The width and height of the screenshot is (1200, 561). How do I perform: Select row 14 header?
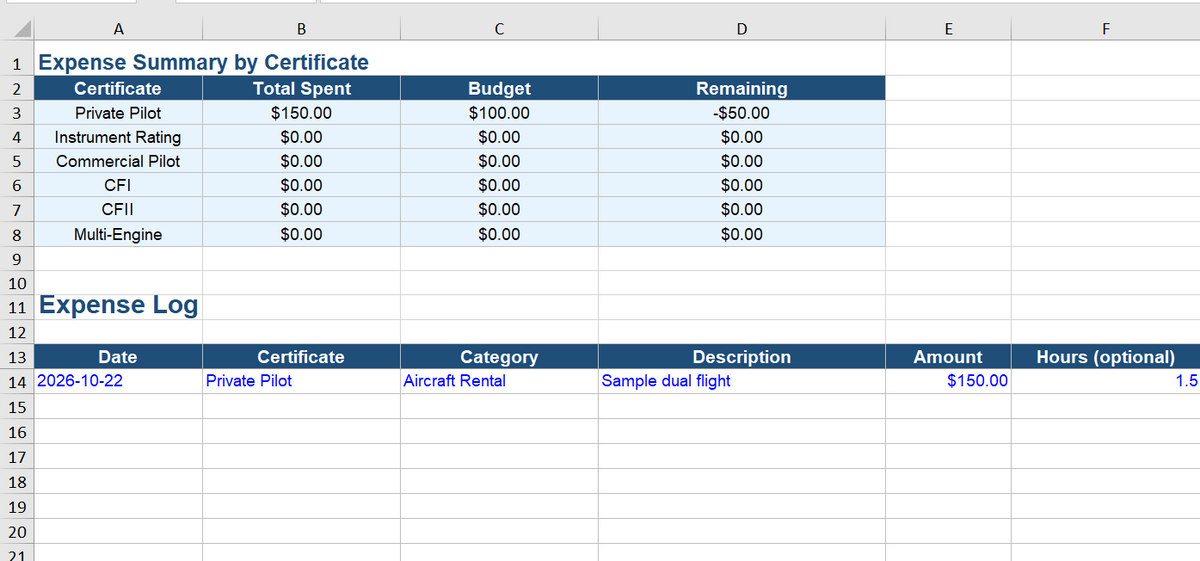[x=17, y=381]
